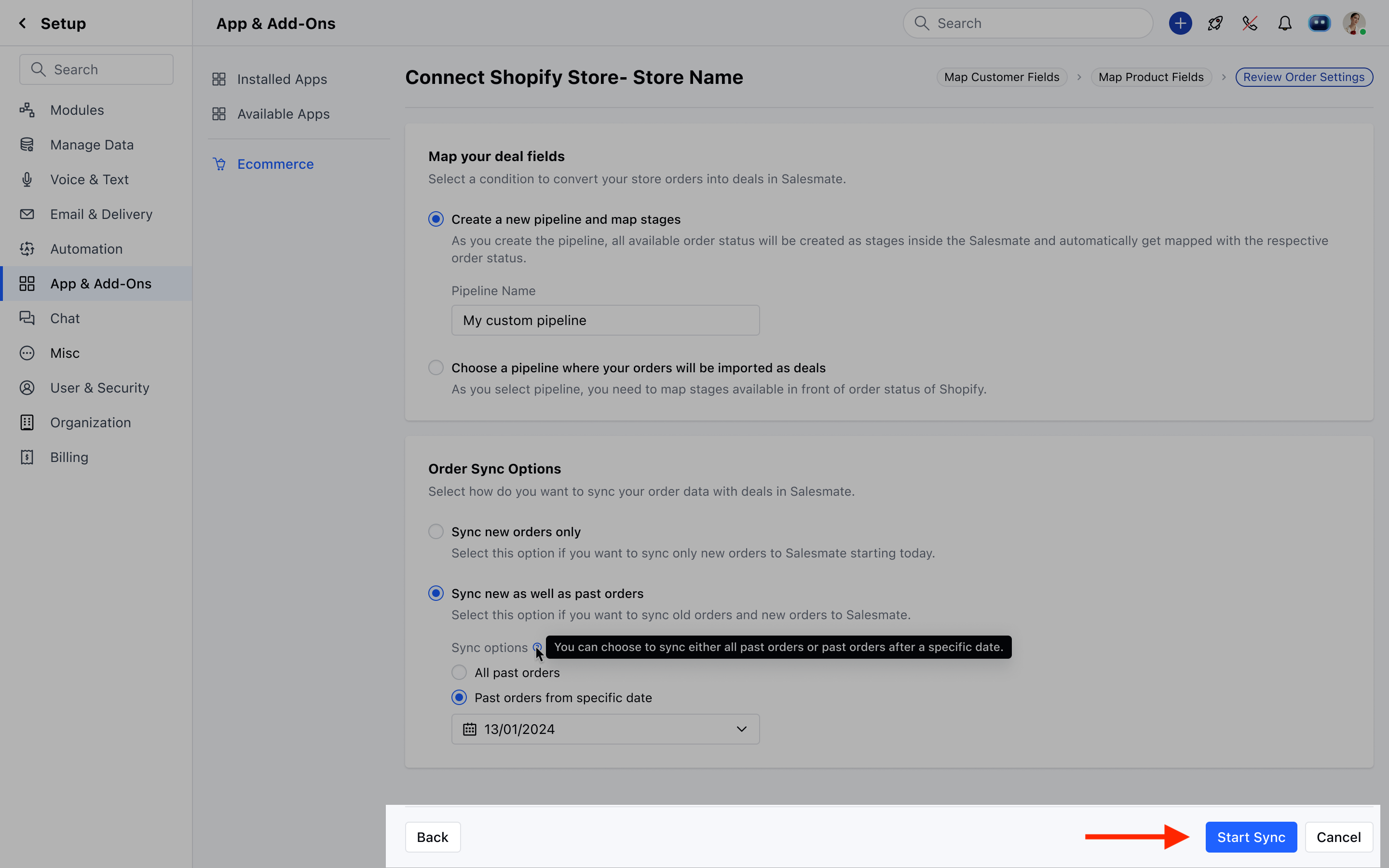The width and height of the screenshot is (1389, 868).
Task: Click the Misc ellipsis icon
Action: pos(27,353)
